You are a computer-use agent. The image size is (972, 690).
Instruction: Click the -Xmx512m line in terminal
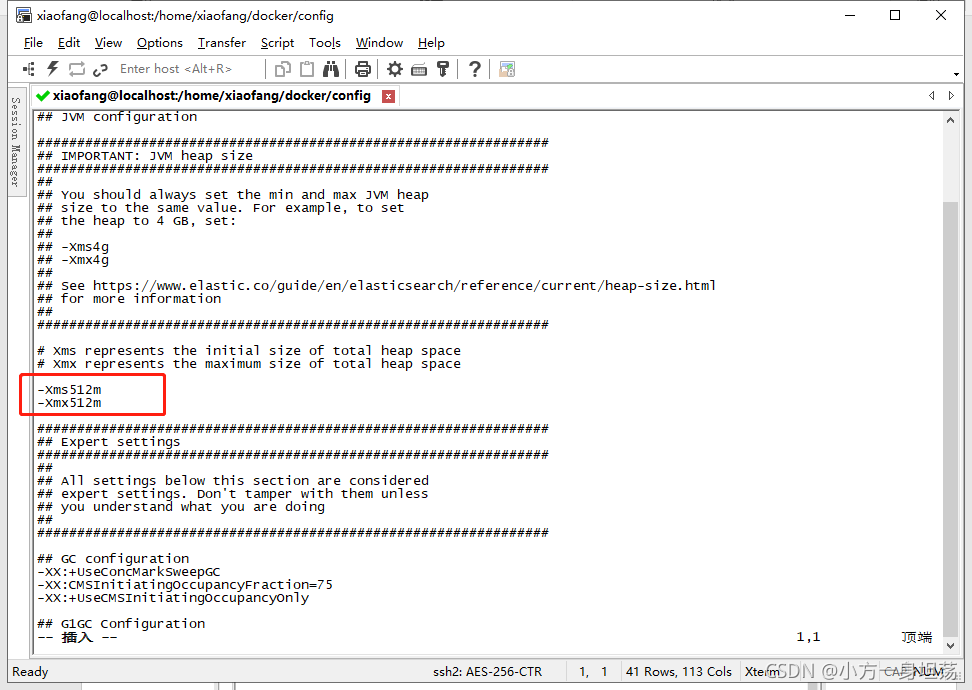click(x=69, y=403)
